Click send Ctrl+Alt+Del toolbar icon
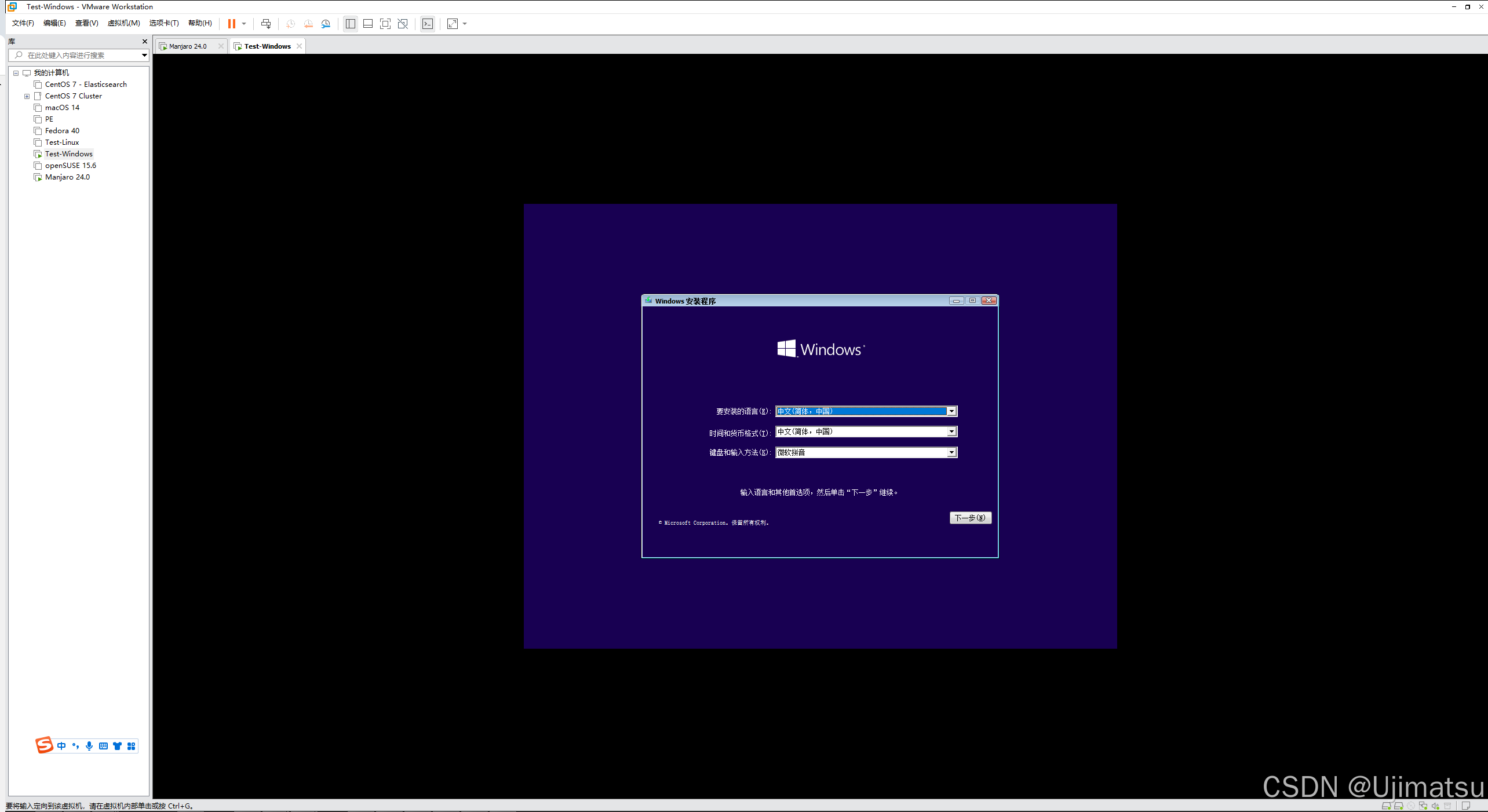The height and width of the screenshot is (812, 1488). coord(266,24)
